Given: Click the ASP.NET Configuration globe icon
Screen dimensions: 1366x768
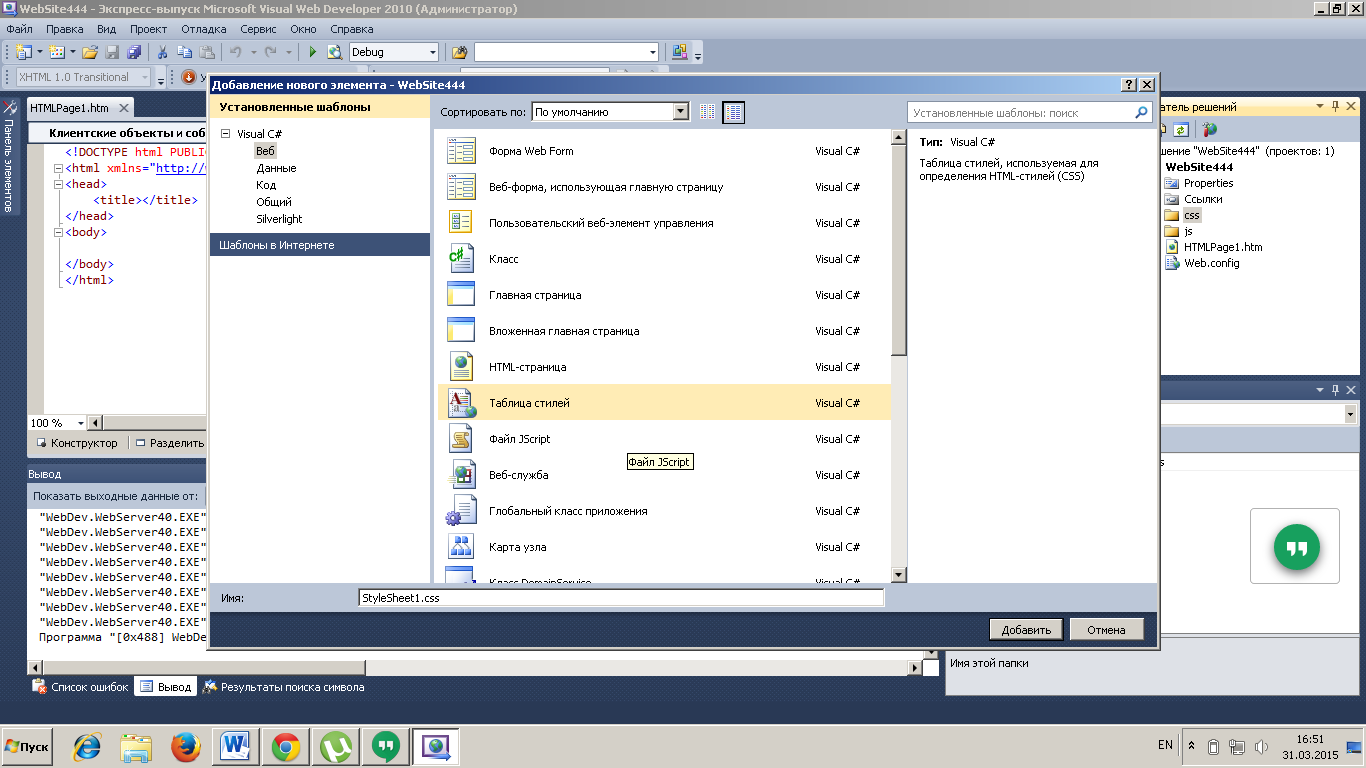Looking at the screenshot, I should pos(1209,129).
